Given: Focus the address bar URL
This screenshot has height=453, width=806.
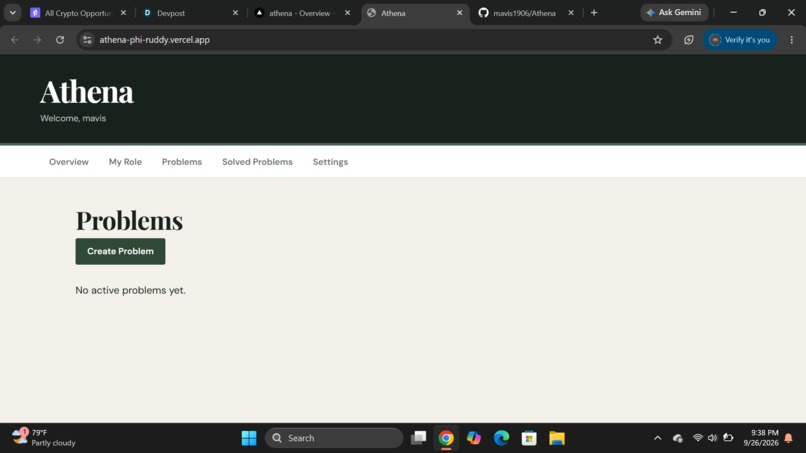Looking at the screenshot, I should 155,40.
